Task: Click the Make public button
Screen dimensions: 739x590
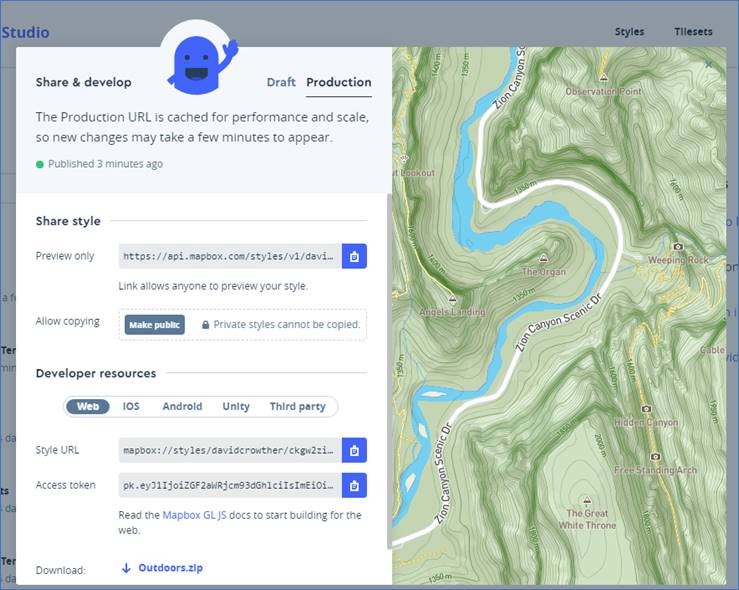Action: point(155,325)
